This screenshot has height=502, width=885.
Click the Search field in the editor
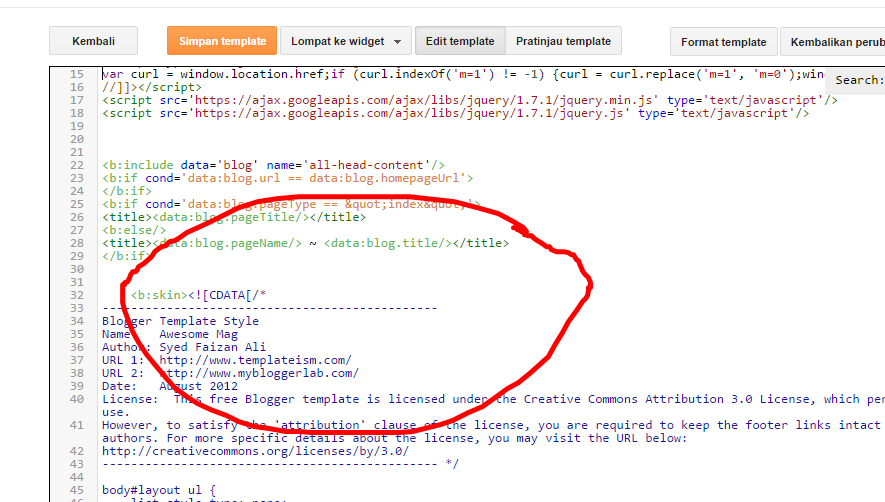coord(857,80)
